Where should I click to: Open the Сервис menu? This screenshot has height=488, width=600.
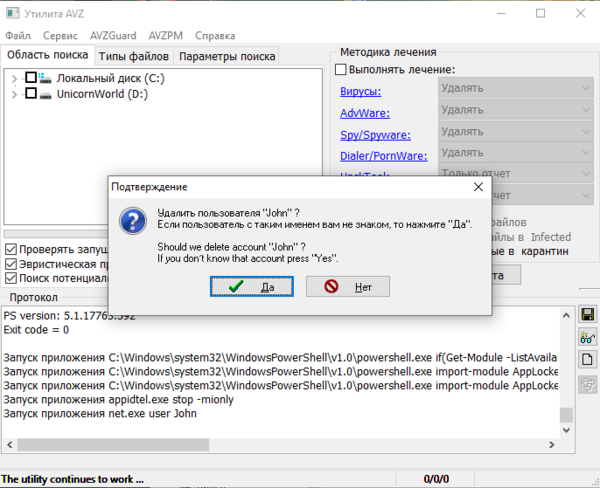coord(60,36)
